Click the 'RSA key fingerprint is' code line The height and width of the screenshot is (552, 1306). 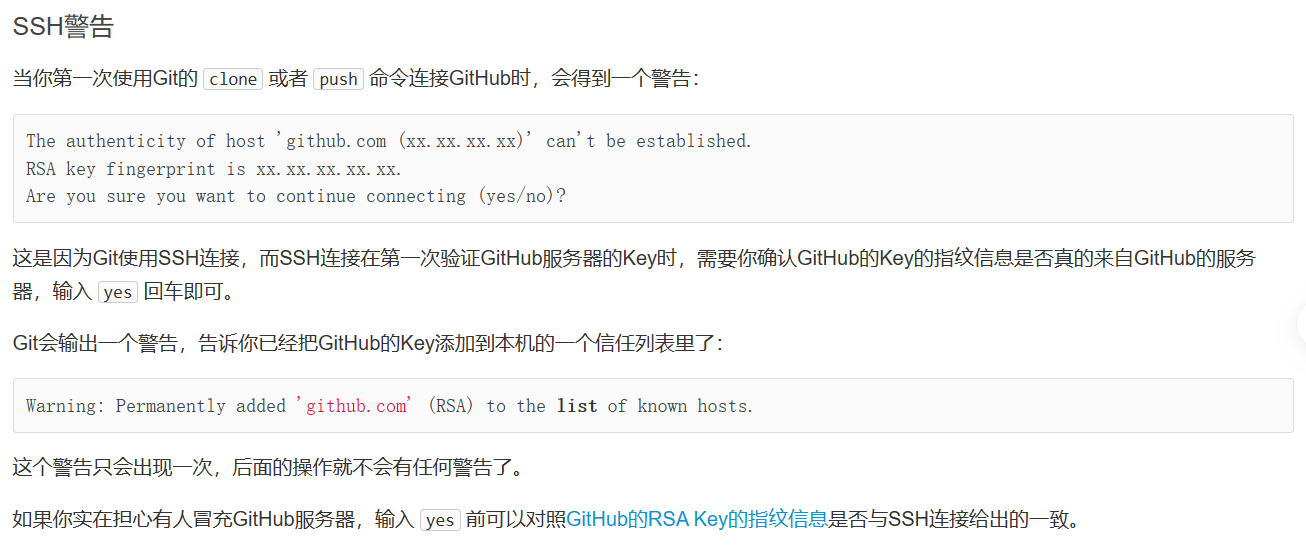(214, 169)
